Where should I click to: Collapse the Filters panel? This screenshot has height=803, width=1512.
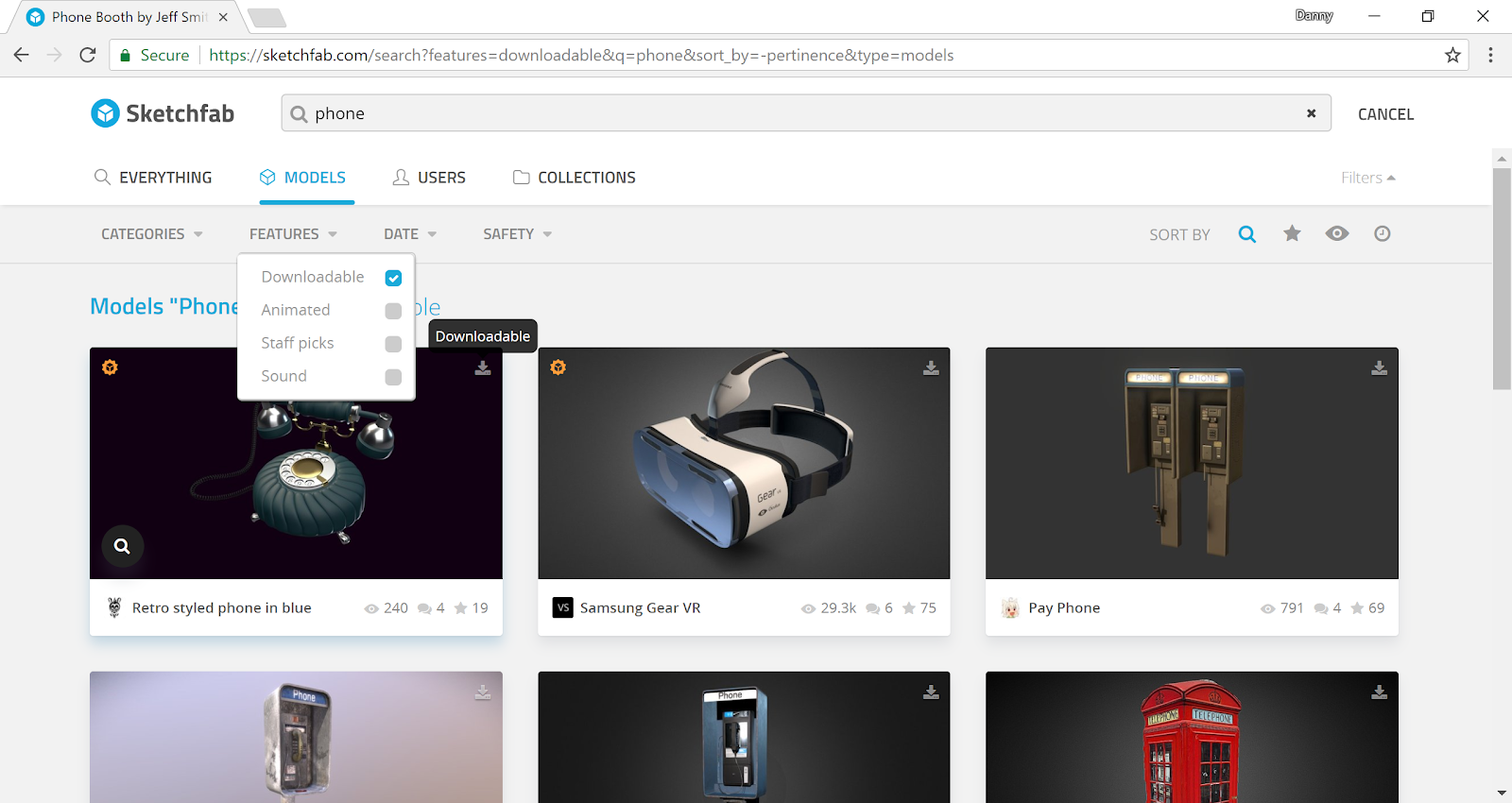point(1368,178)
